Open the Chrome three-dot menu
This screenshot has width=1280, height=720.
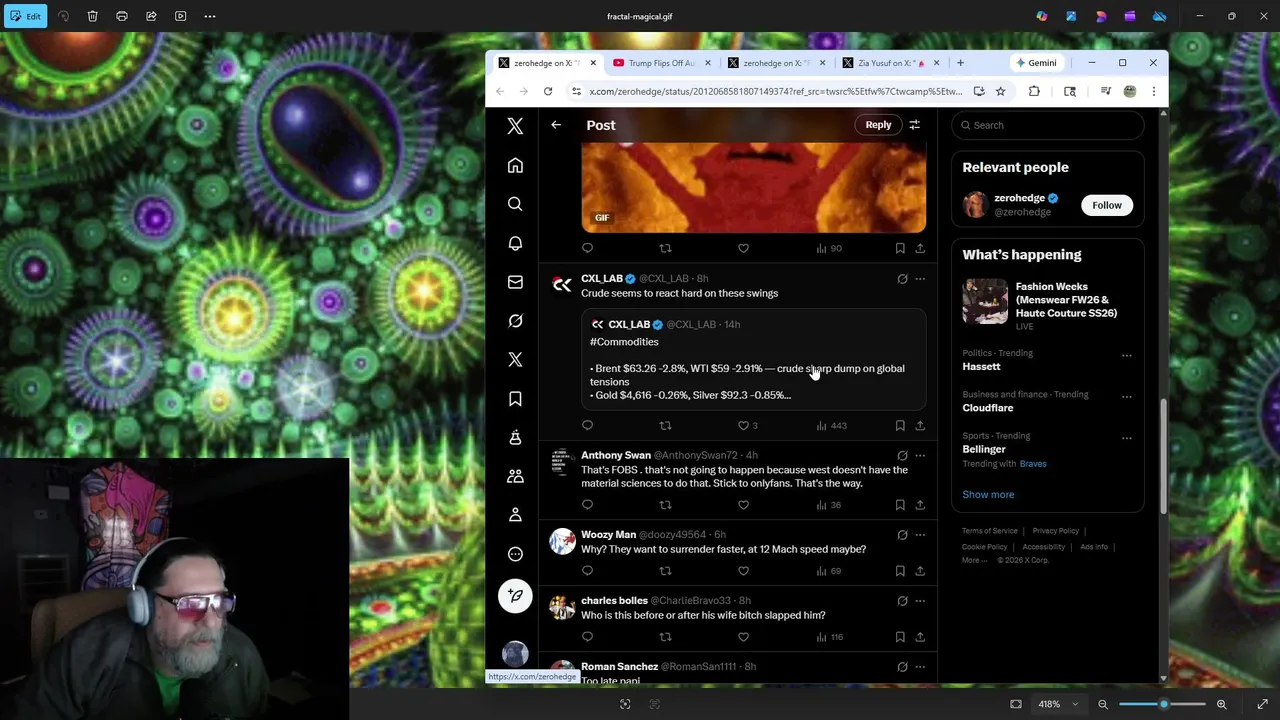[1153, 91]
